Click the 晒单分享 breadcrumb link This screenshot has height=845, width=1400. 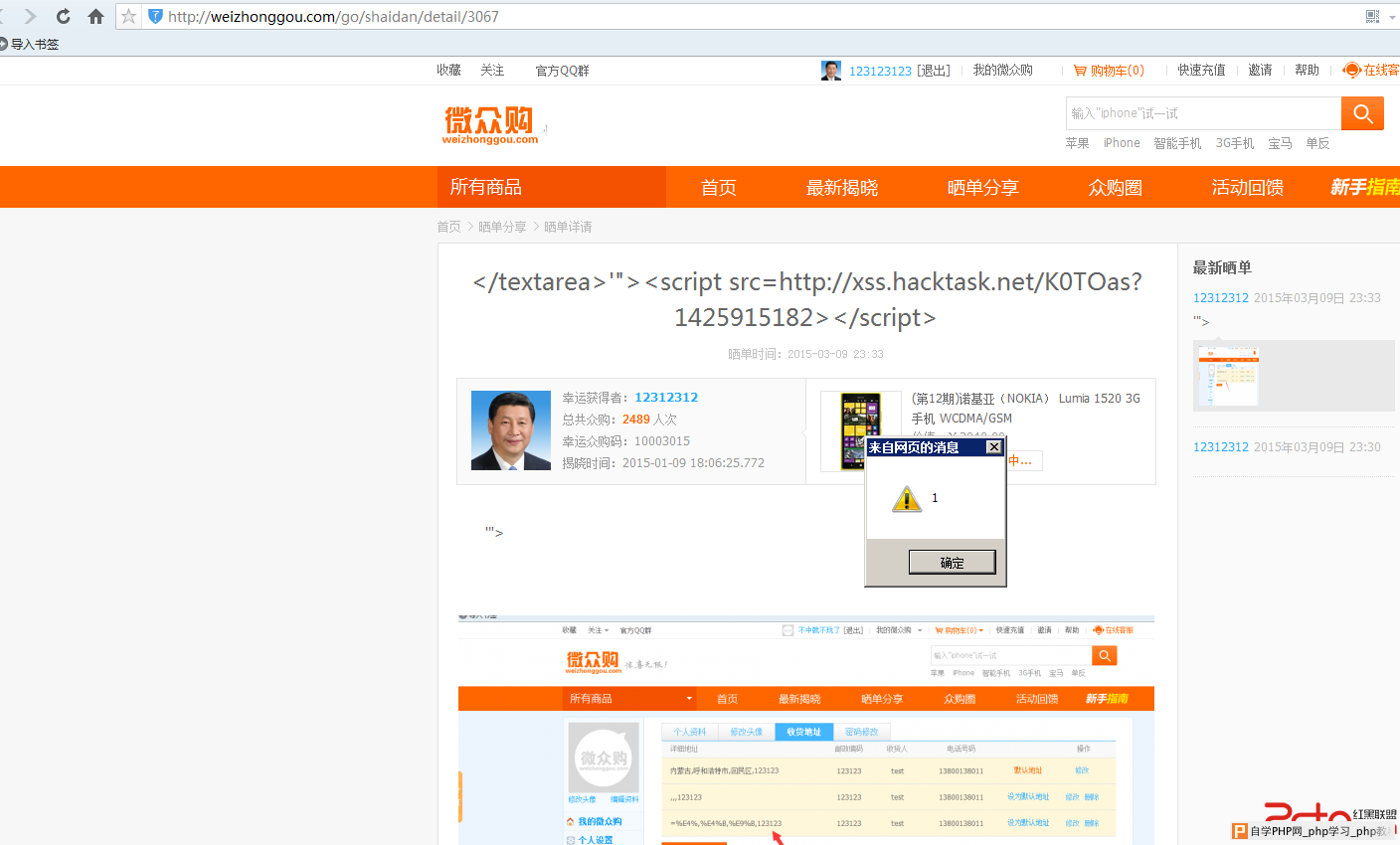(x=502, y=227)
